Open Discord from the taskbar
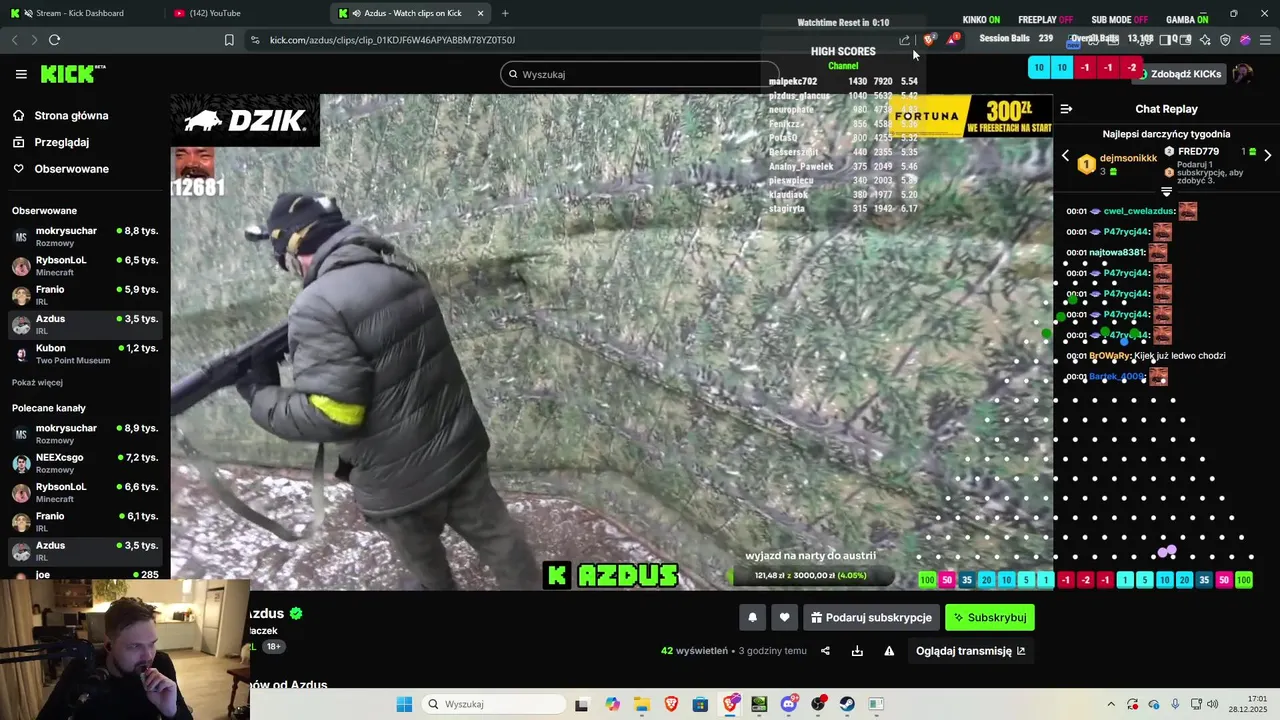This screenshot has height=720, width=1280. coord(789,704)
